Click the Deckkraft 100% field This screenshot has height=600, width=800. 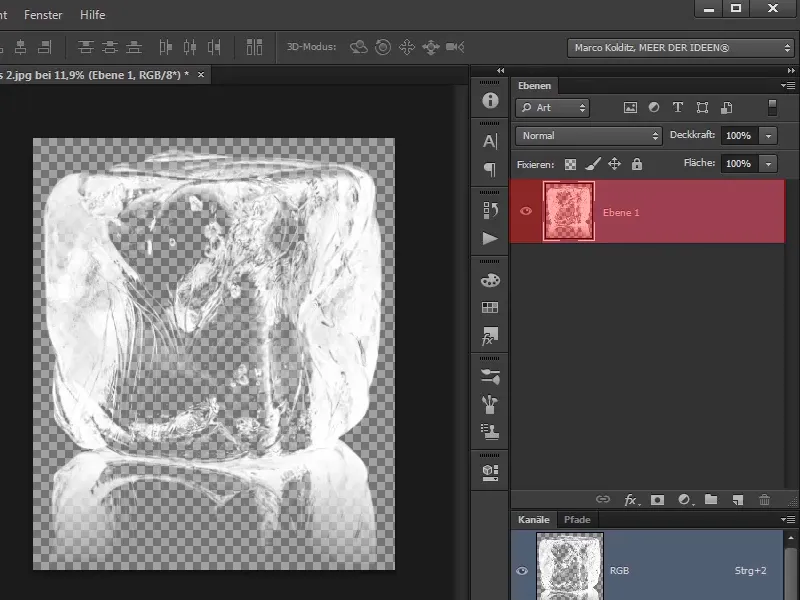pyautogui.click(x=739, y=136)
